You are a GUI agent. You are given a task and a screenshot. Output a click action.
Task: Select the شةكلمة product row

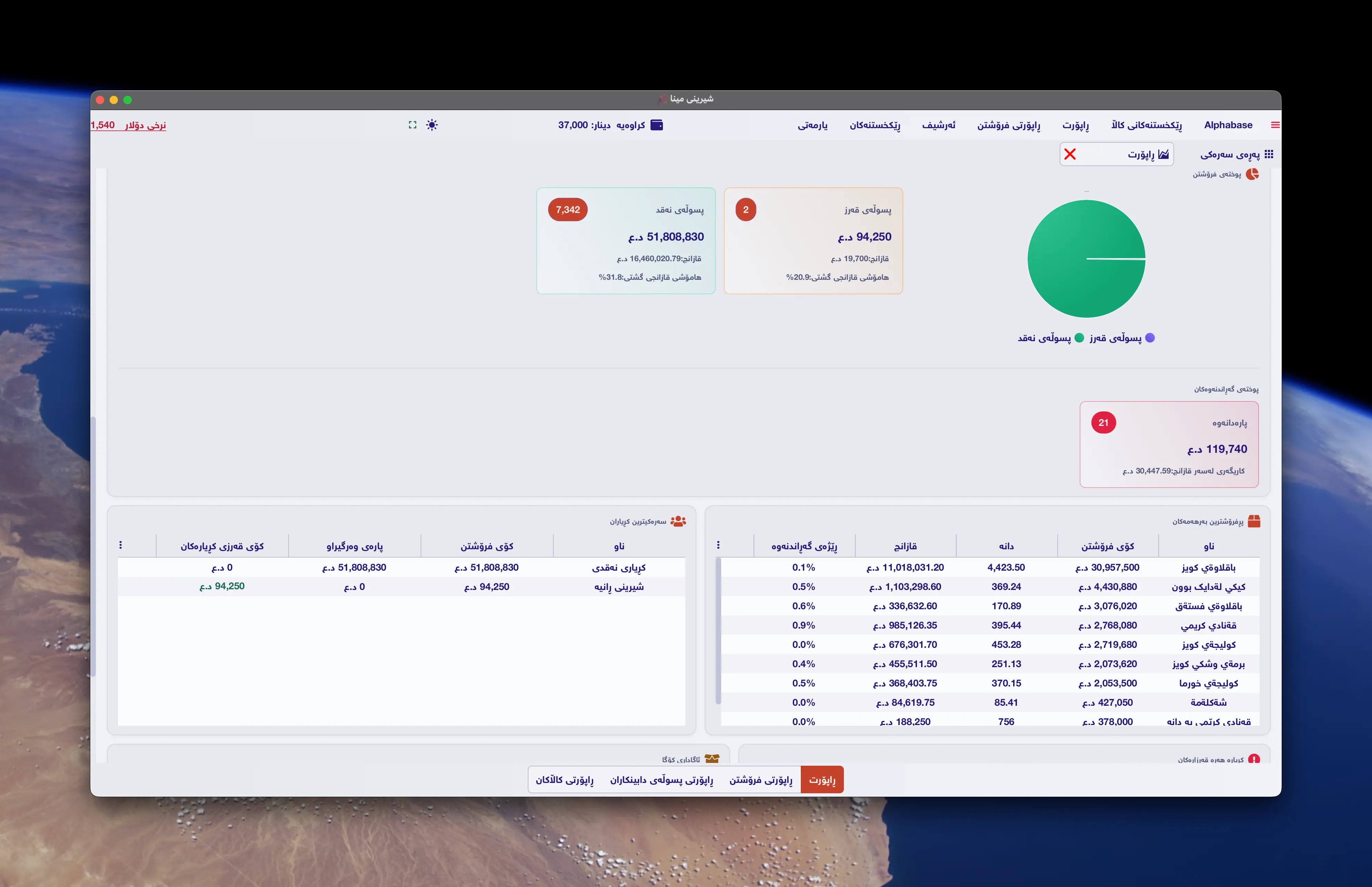(990, 703)
